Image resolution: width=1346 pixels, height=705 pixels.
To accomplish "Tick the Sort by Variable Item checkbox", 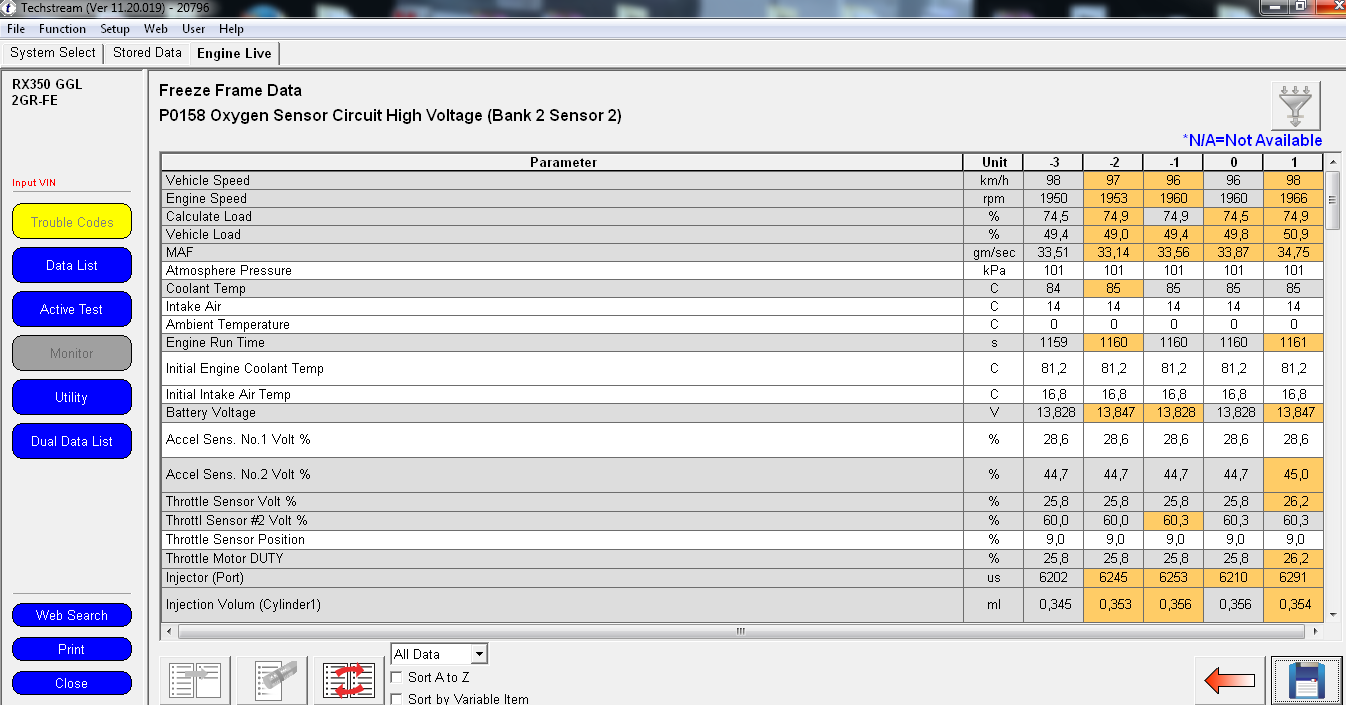I will [x=397, y=699].
